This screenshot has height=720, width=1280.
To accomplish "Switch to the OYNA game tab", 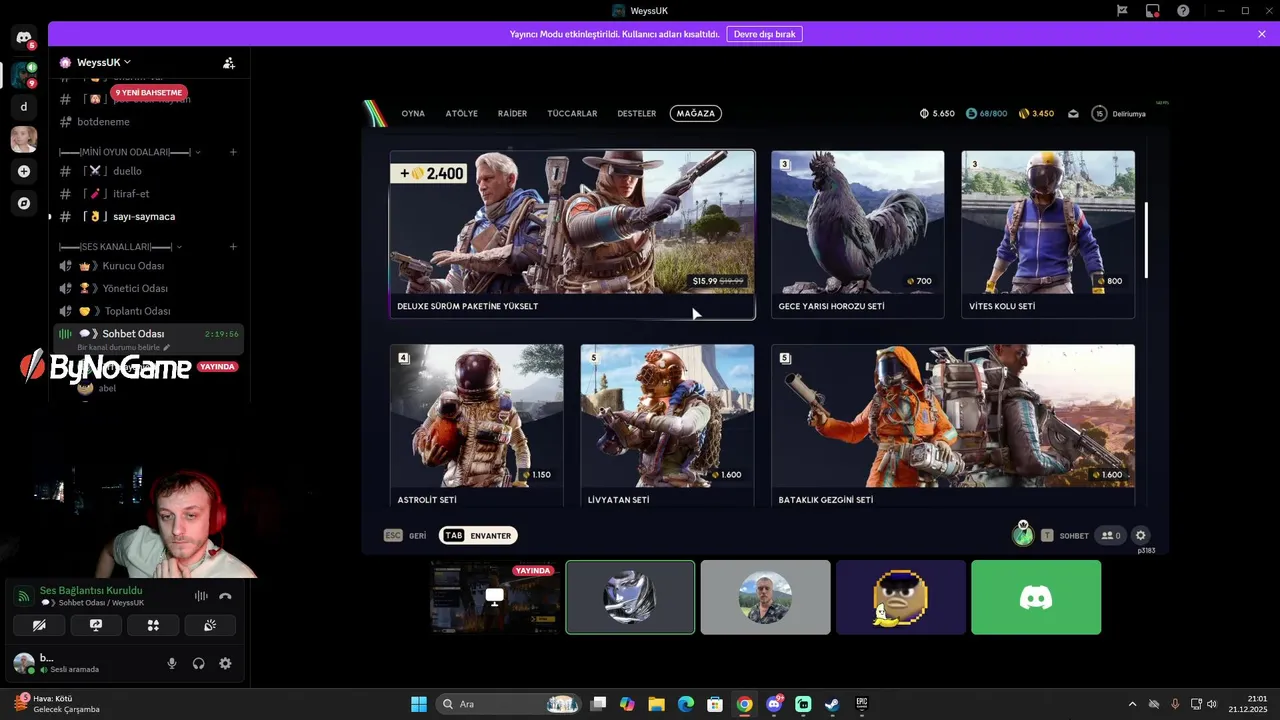I will coord(413,114).
